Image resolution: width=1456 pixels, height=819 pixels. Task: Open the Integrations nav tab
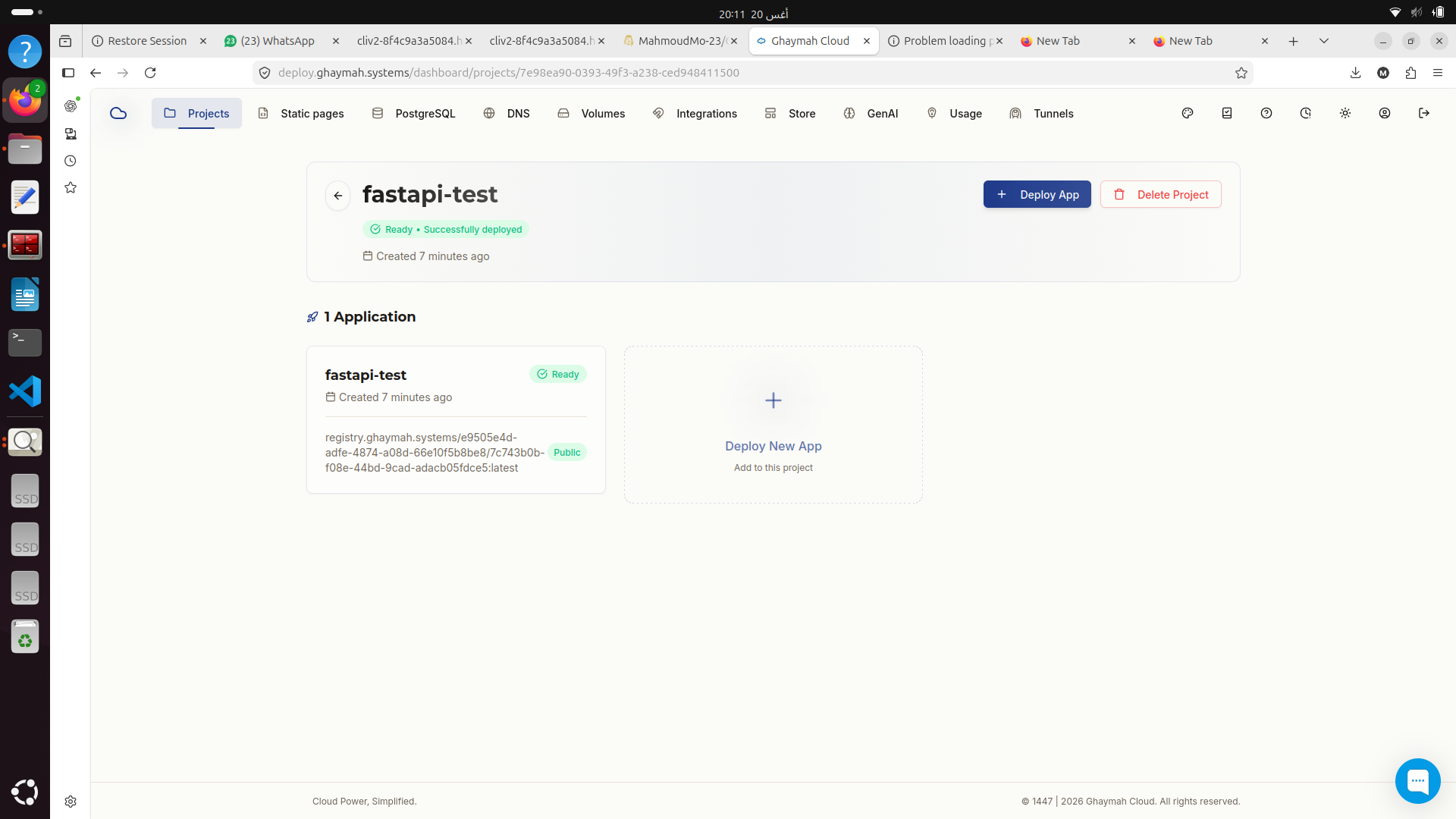click(x=695, y=113)
